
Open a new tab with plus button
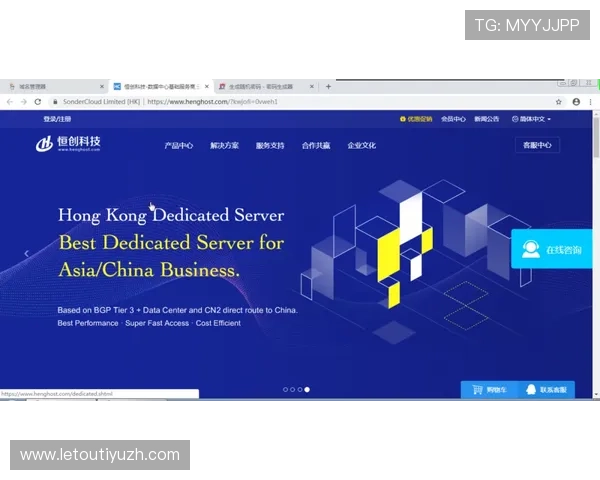click(x=328, y=87)
